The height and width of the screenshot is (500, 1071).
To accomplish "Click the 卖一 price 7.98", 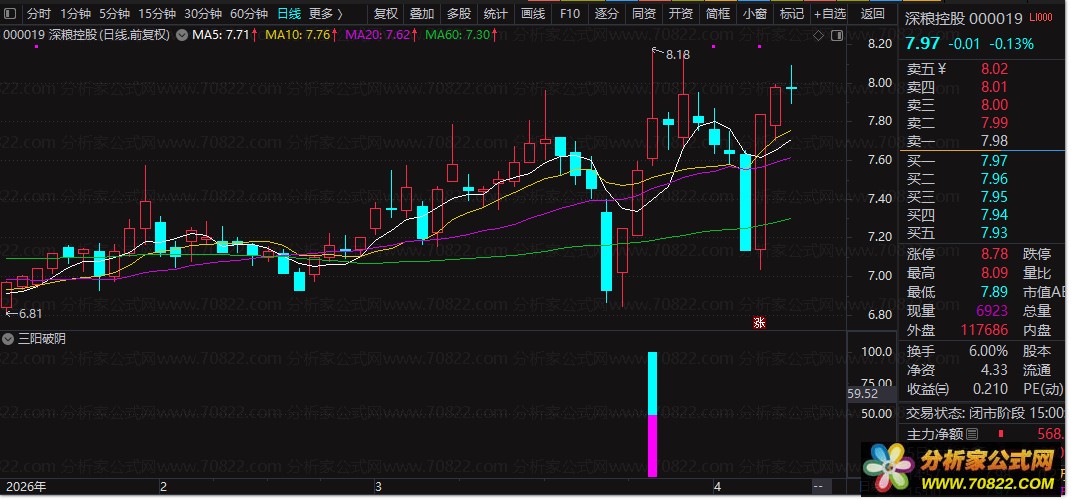I will pyautogui.click(x=994, y=141).
